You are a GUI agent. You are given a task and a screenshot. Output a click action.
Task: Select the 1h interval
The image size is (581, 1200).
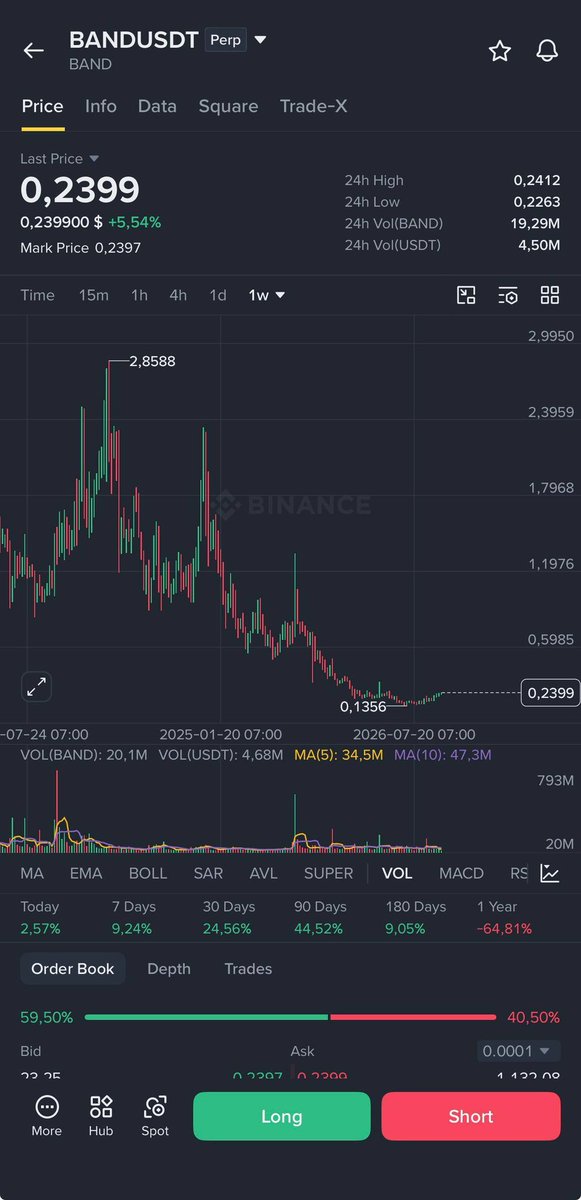[x=139, y=295]
